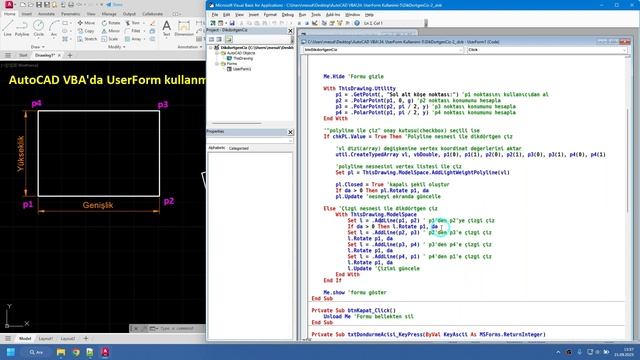
Task: Click the New file icon in AutoCAD quick access
Action: pyautogui.click(x=23, y=5)
